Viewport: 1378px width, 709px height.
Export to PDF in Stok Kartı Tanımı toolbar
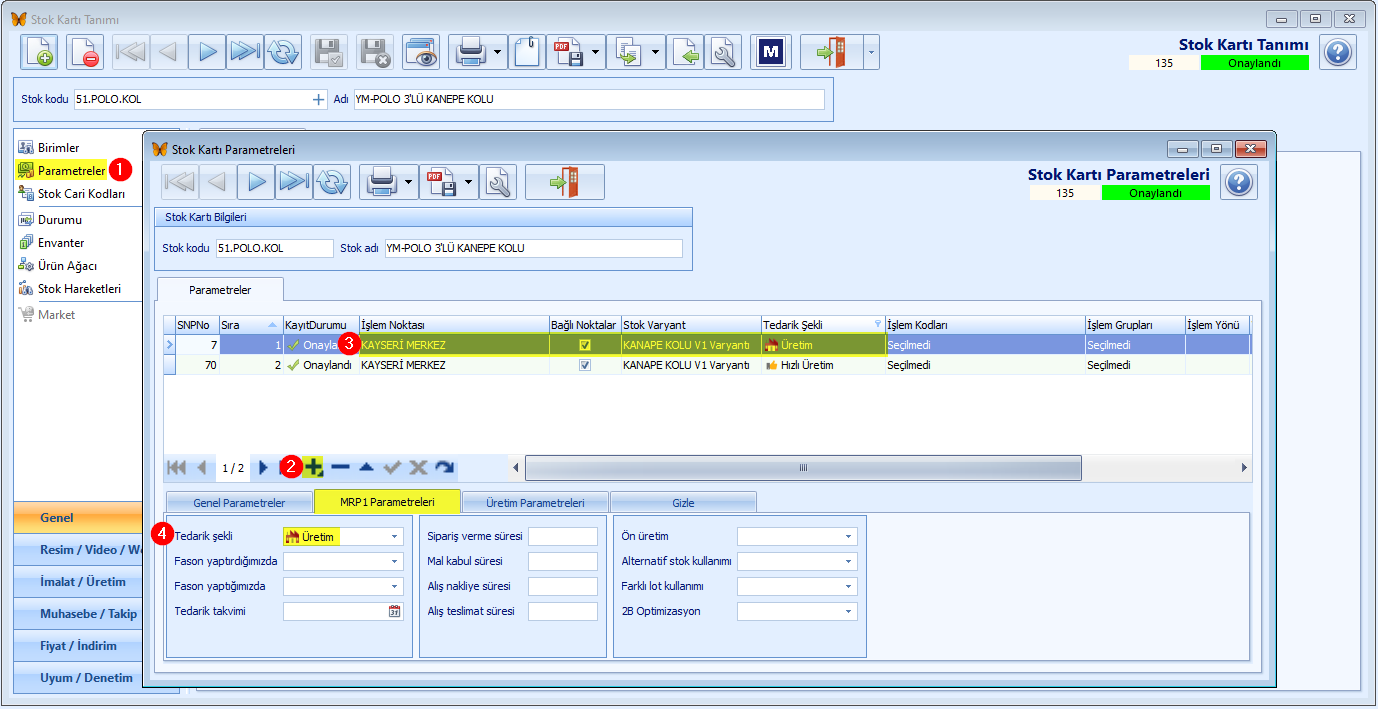click(567, 52)
